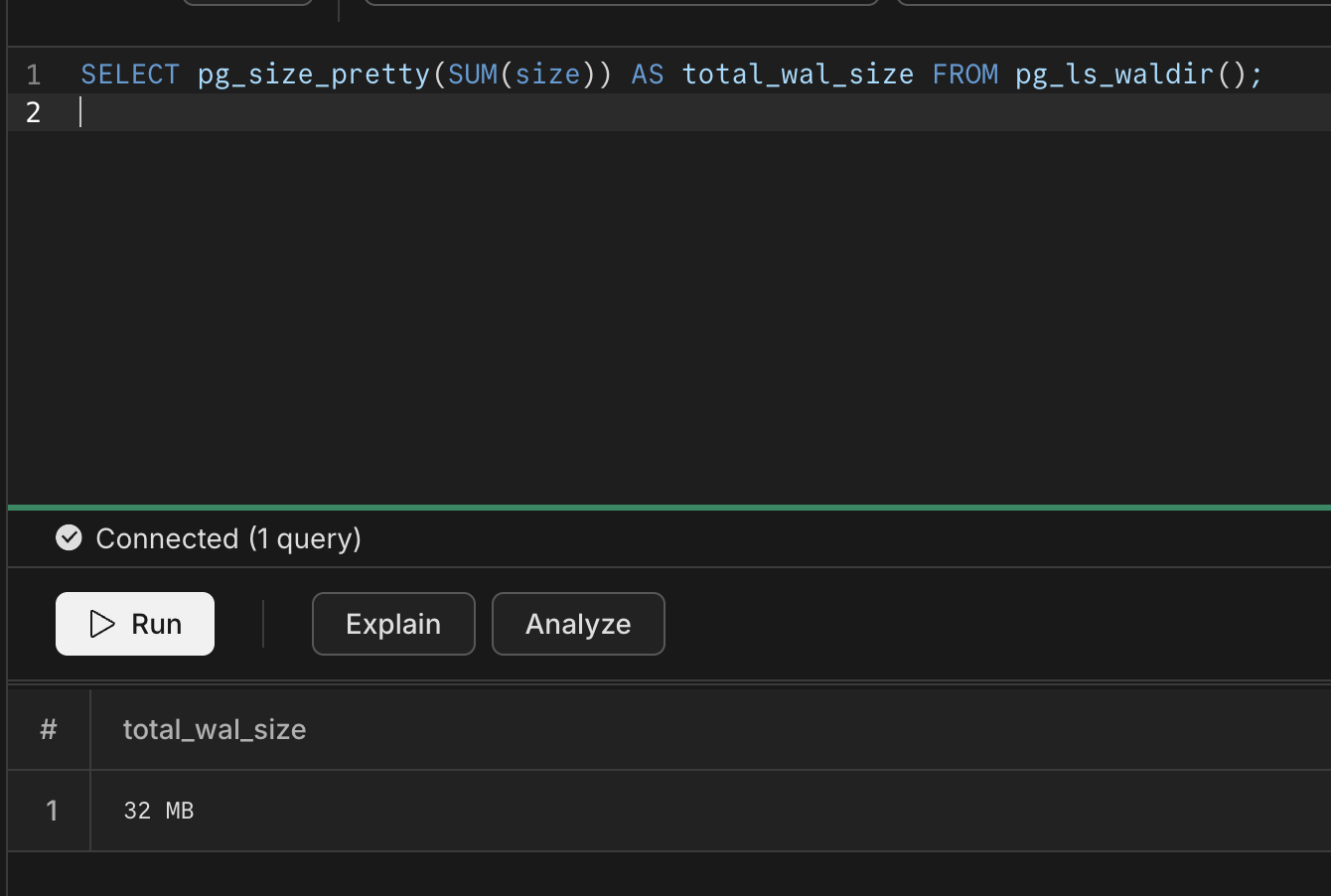
Task: Click the green editor-results divider bar
Action: pyautogui.click(x=665, y=508)
